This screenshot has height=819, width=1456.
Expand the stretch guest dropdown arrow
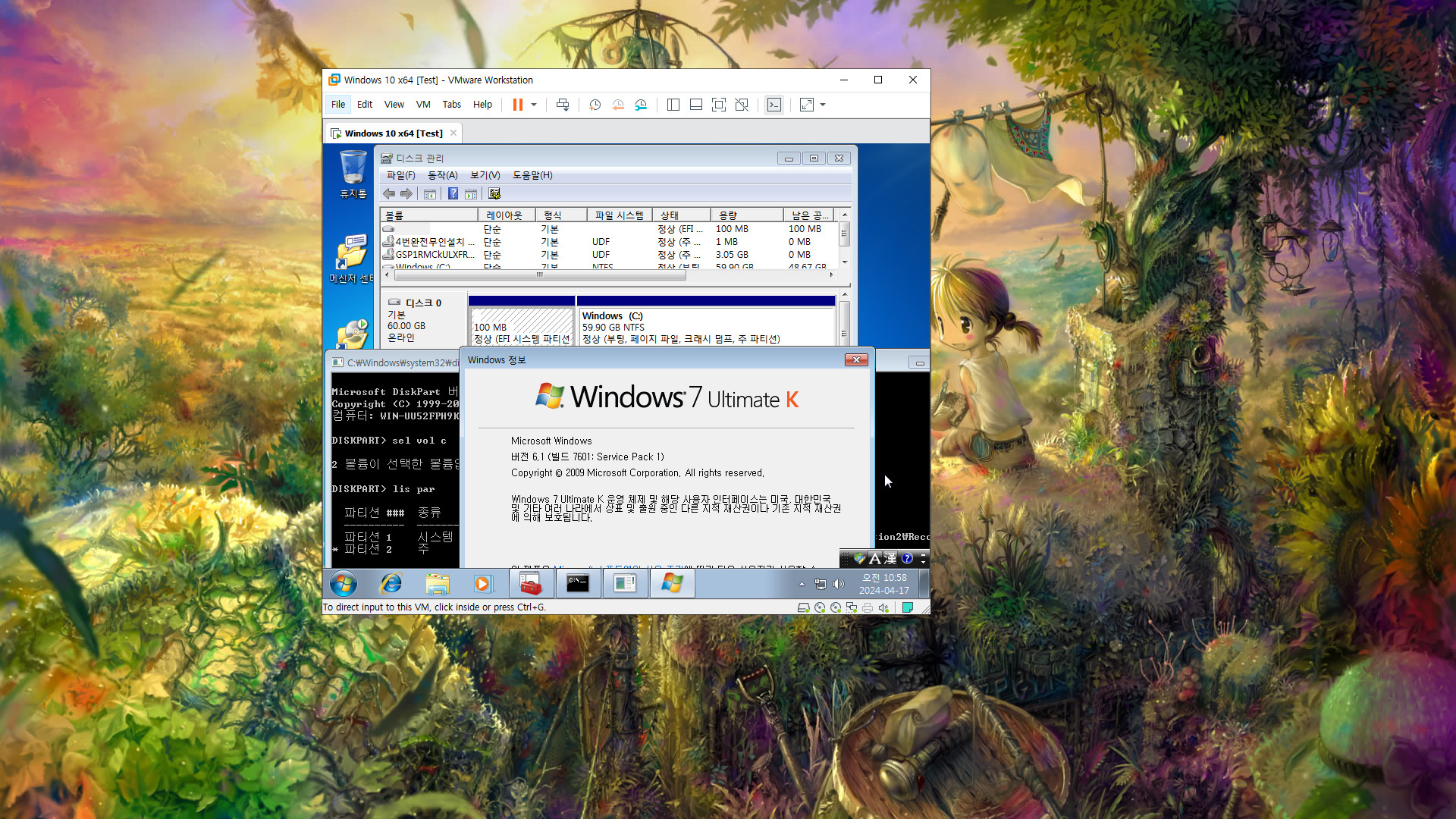tap(823, 105)
